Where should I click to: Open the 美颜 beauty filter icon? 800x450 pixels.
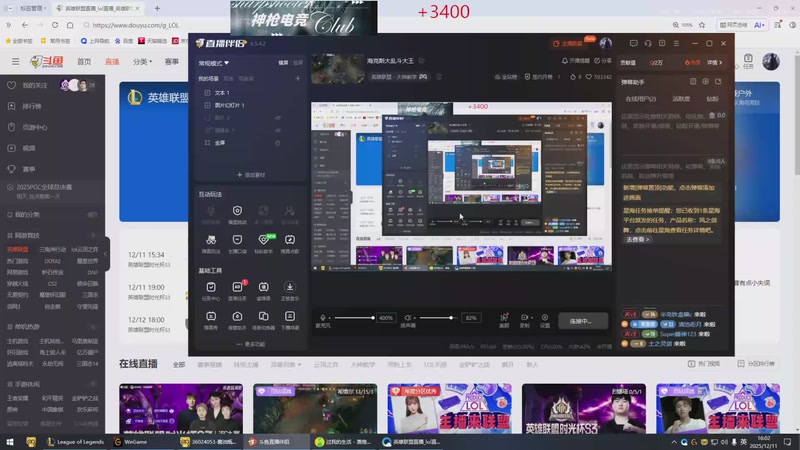click(504, 318)
